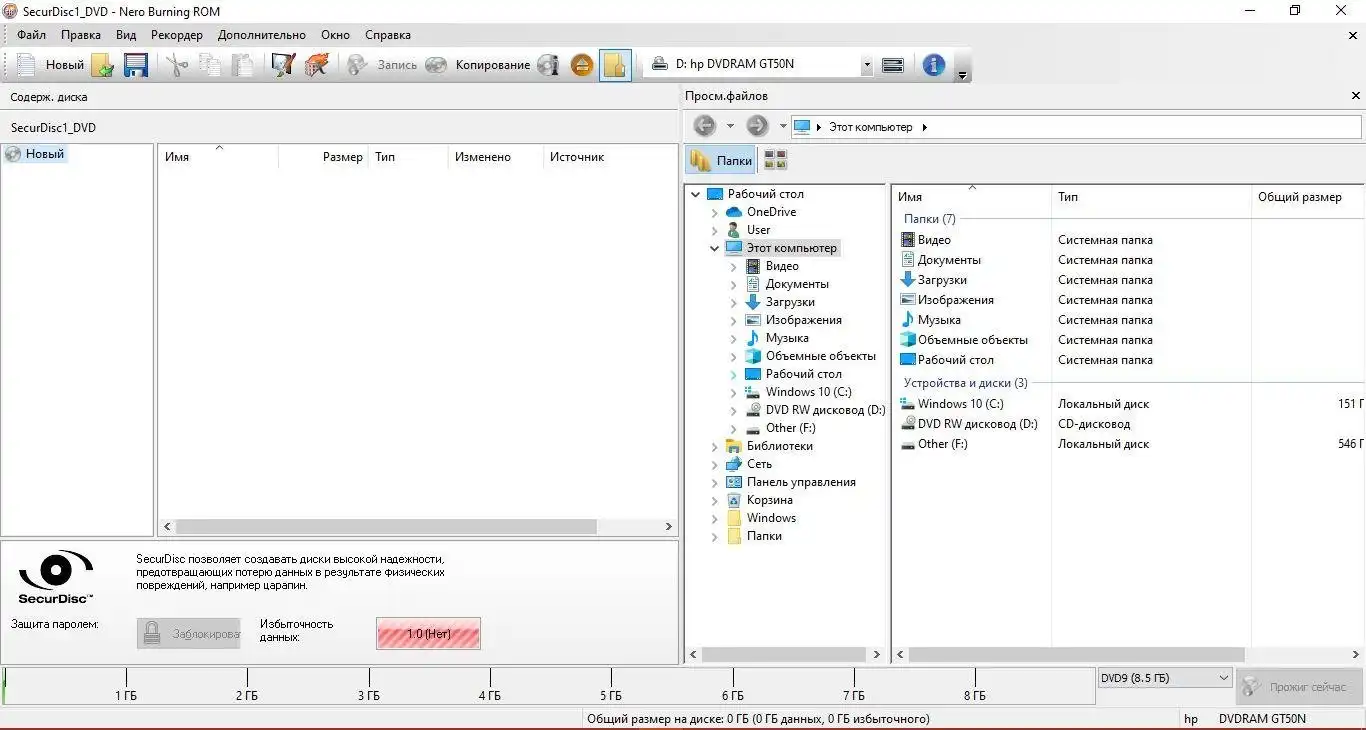Screen dimensions: 1366x730
Task: Open the Правка menu
Action: (81, 35)
